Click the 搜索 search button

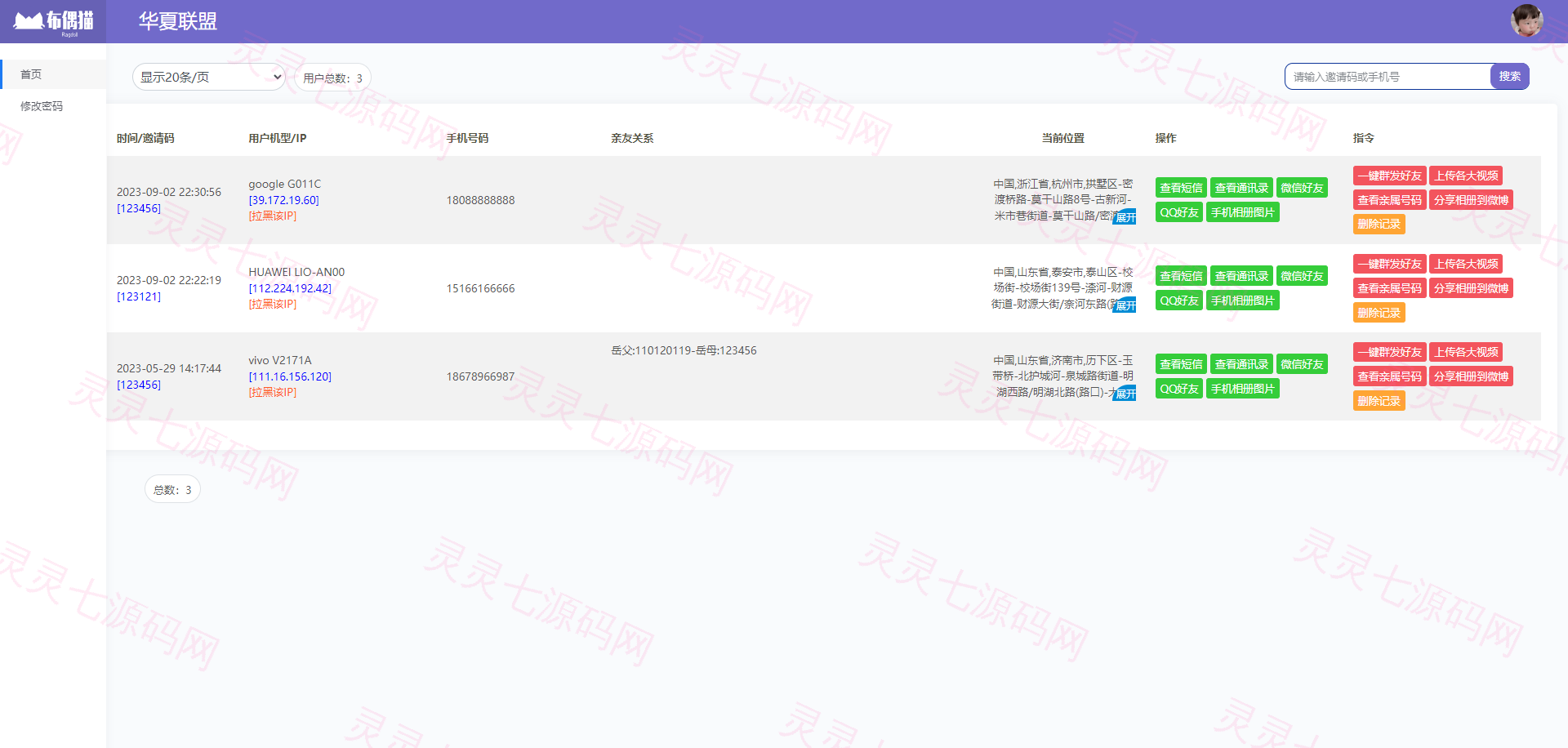(1510, 76)
